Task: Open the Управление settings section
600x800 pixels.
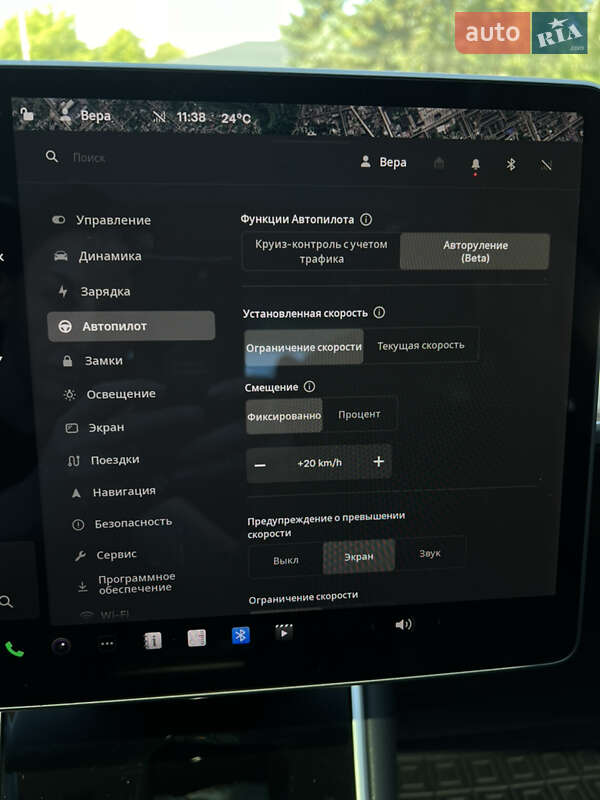Action: [102, 220]
